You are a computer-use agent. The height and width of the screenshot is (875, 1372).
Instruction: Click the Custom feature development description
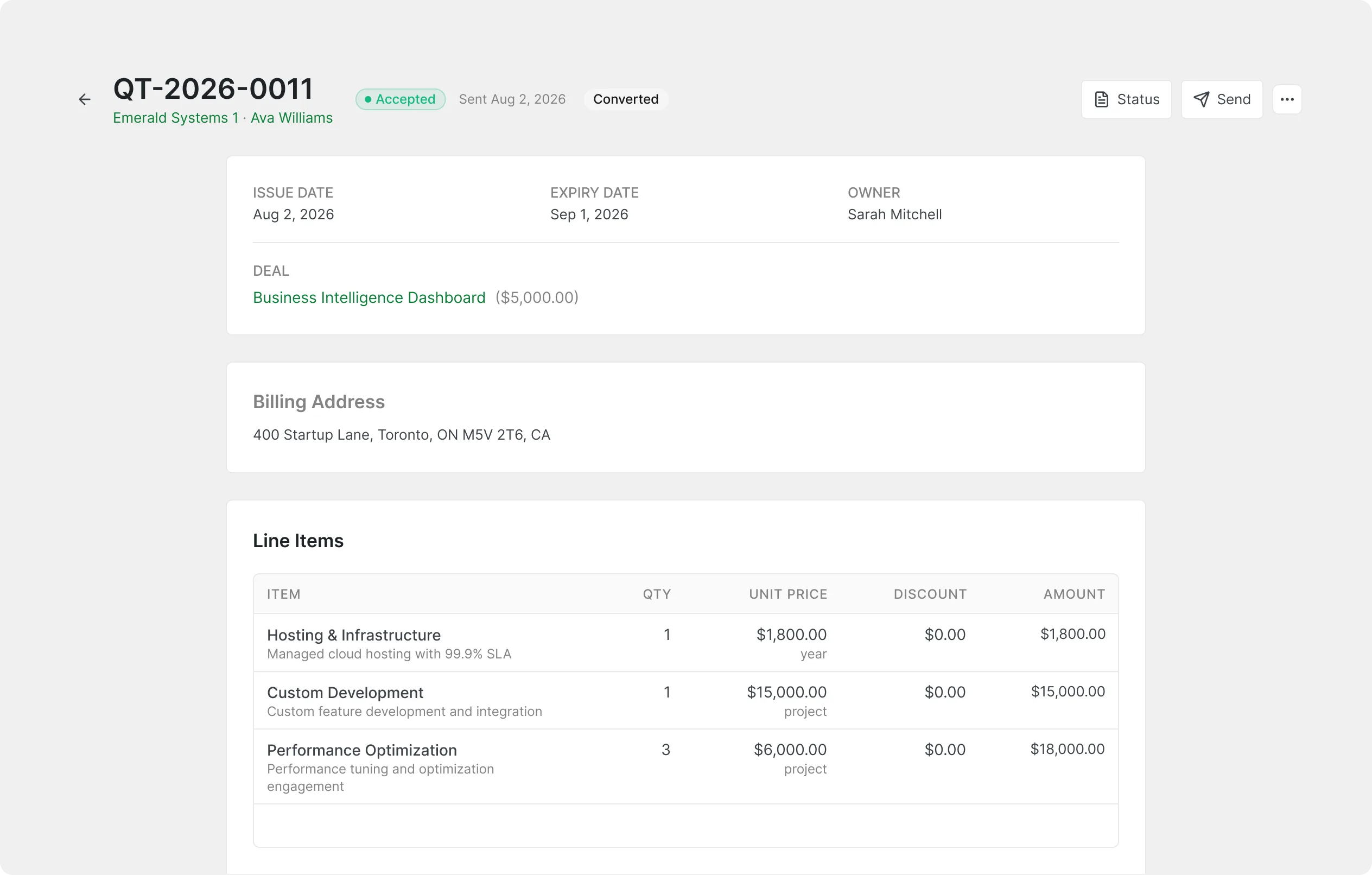[404, 712]
